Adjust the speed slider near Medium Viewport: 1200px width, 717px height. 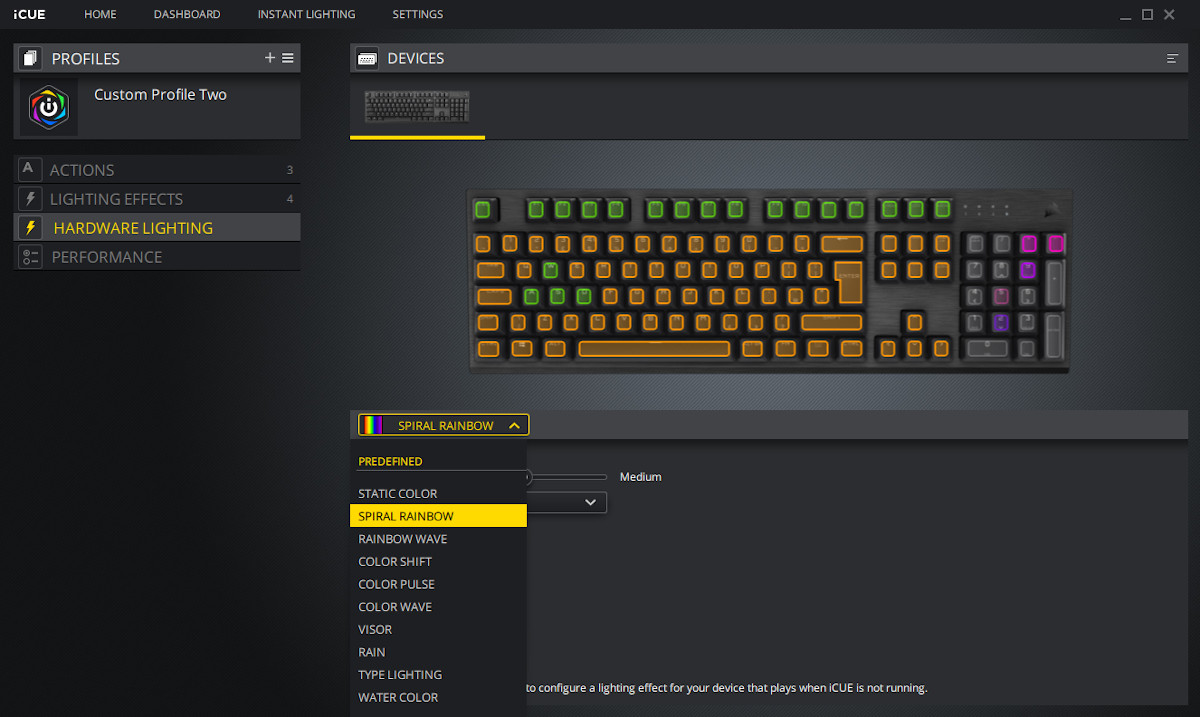527,477
